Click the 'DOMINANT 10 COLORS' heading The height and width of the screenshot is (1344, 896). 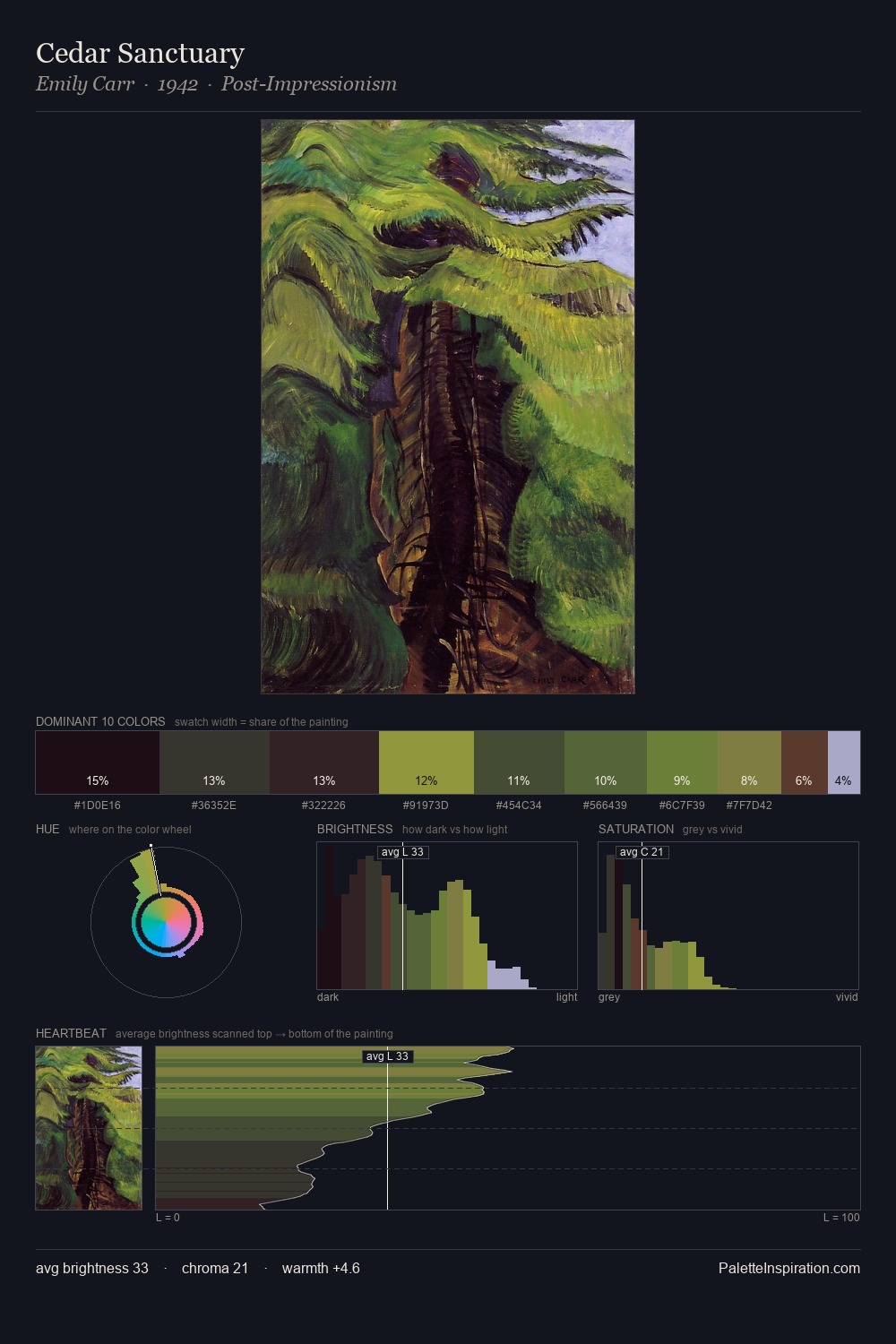point(100,721)
